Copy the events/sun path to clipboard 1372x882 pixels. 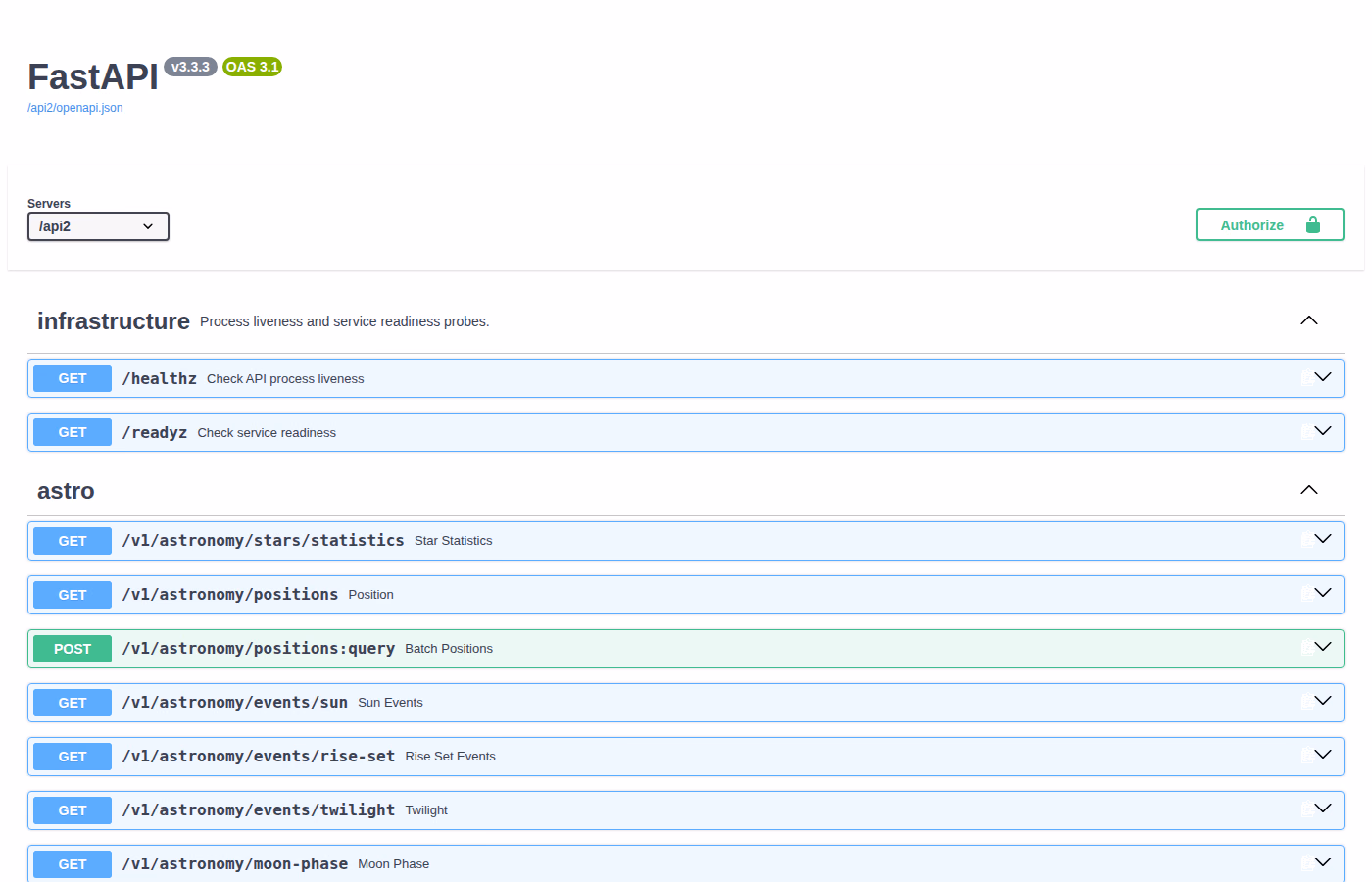[1307, 703]
